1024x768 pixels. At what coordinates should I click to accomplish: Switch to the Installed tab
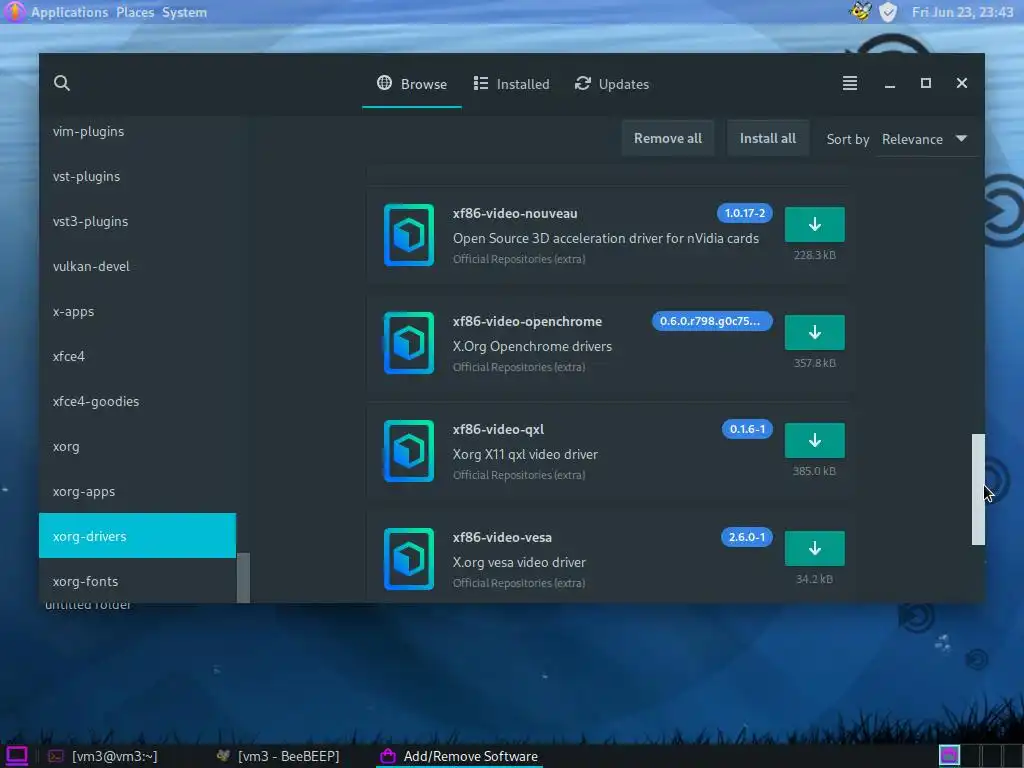pos(511,84)
